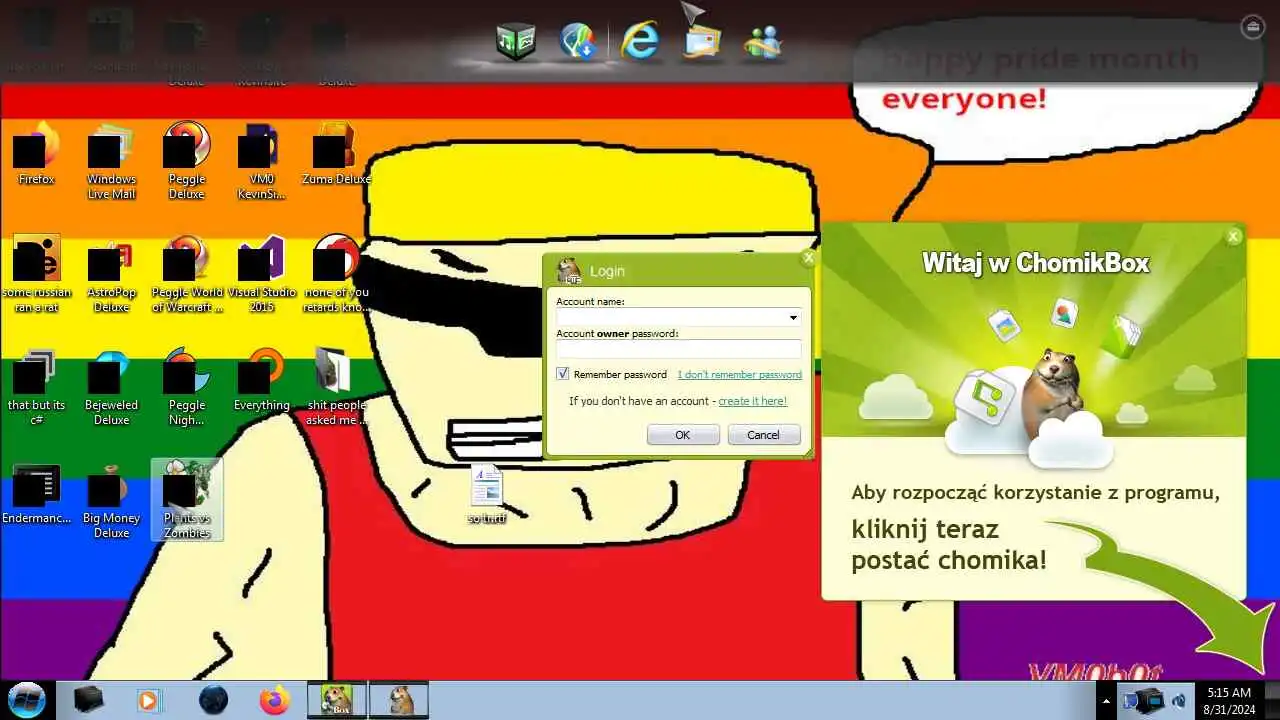Close the Witaj w ChomikBox popup
This screenshot has width=1280, height=720.
[x=1233, y=236]
